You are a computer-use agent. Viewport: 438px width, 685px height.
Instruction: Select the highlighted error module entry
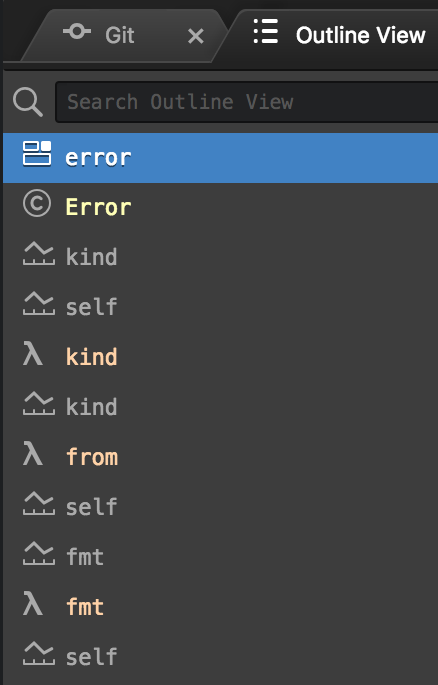(221, 158)
